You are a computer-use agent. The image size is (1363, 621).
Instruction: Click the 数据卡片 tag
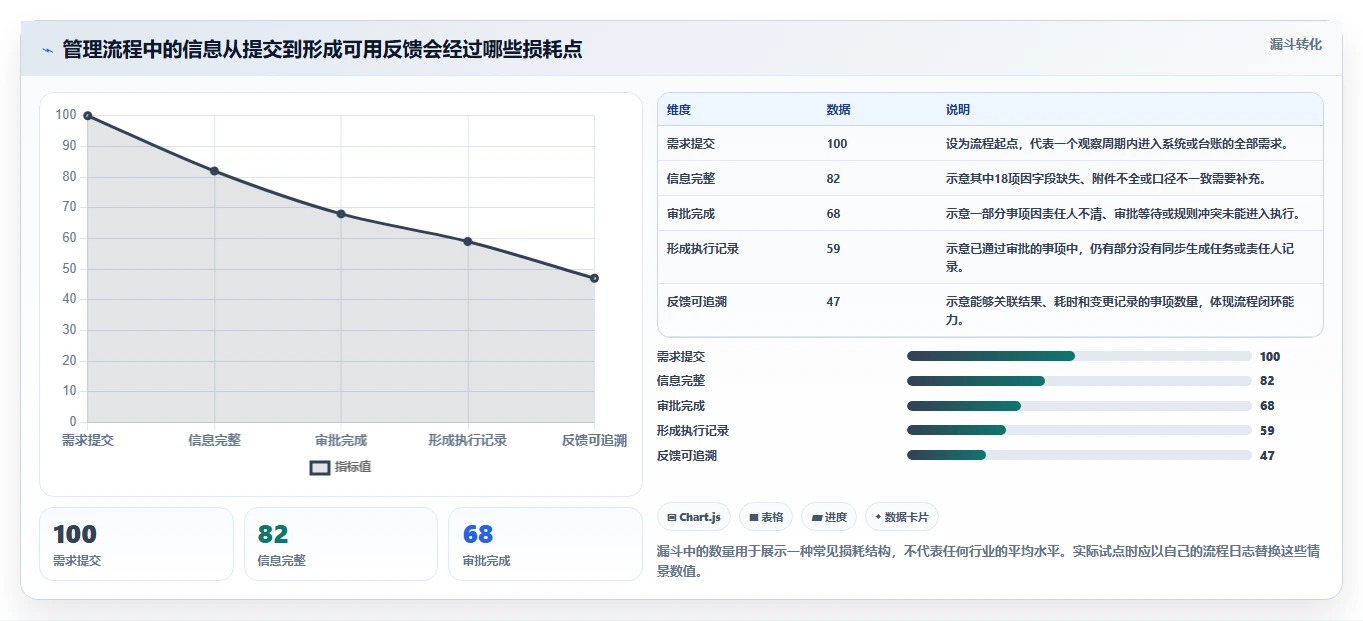click(x=902, y=517)
